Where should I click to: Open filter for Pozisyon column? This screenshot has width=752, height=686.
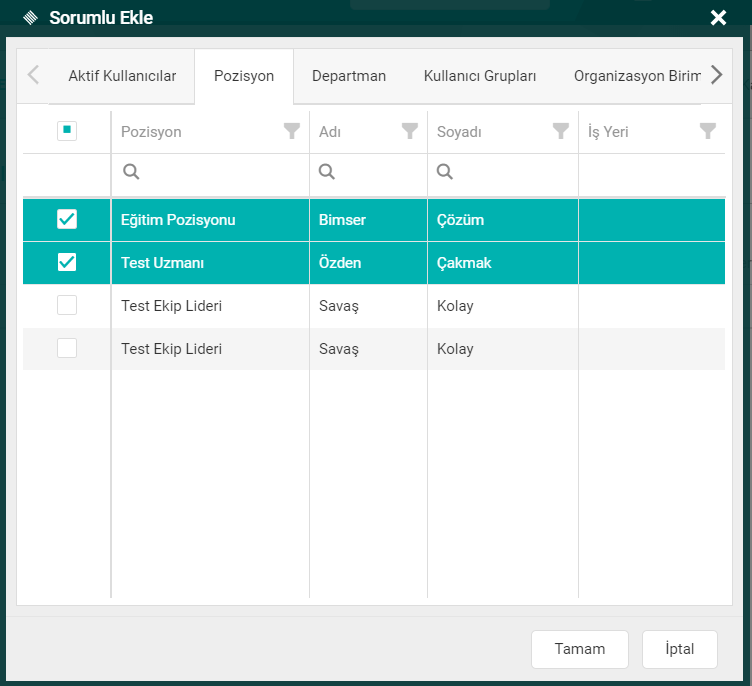click(x=291, y=131)
